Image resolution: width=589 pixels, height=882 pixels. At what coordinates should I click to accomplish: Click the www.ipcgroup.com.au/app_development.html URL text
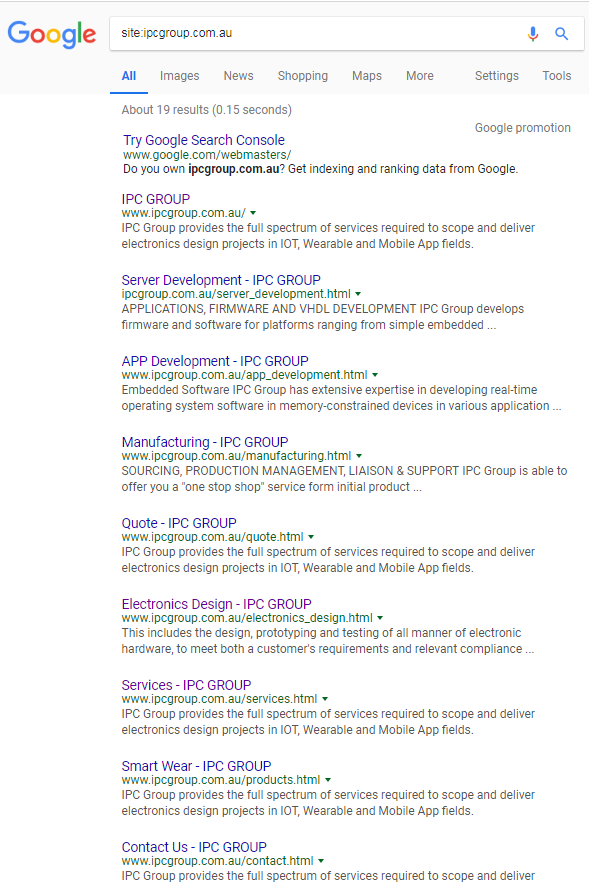[245, 375]
